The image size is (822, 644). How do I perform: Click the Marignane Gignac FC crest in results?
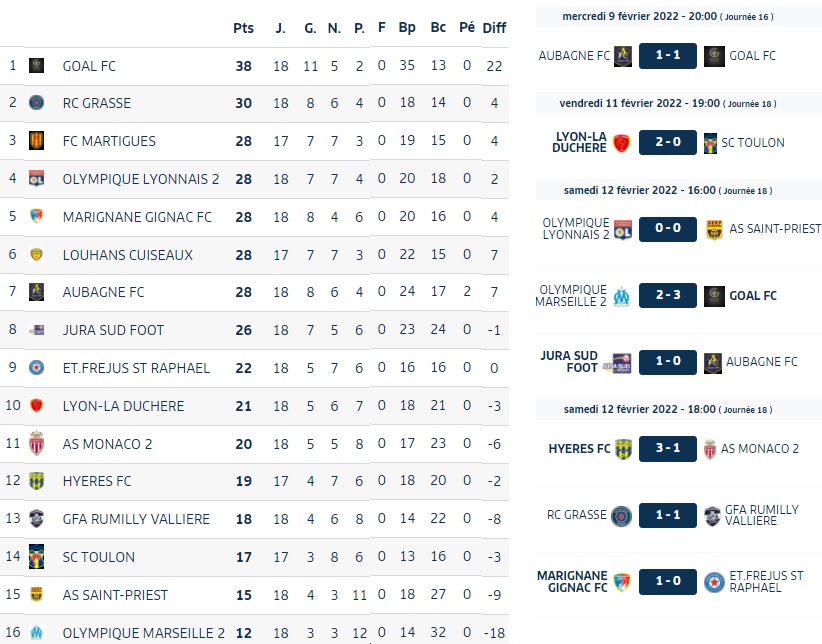622,582
